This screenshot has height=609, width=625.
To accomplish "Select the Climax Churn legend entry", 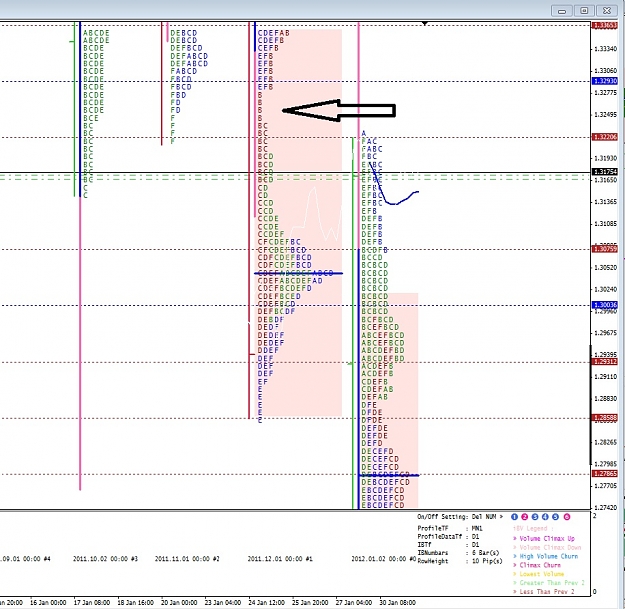I will pyautogui.click(x=537, y=565).
